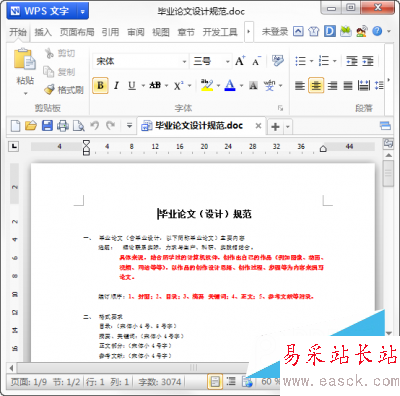Open the 开始 ribbon tab
Image resolution: width=400 pixels, height=396 pixels.
coord(18,32)
